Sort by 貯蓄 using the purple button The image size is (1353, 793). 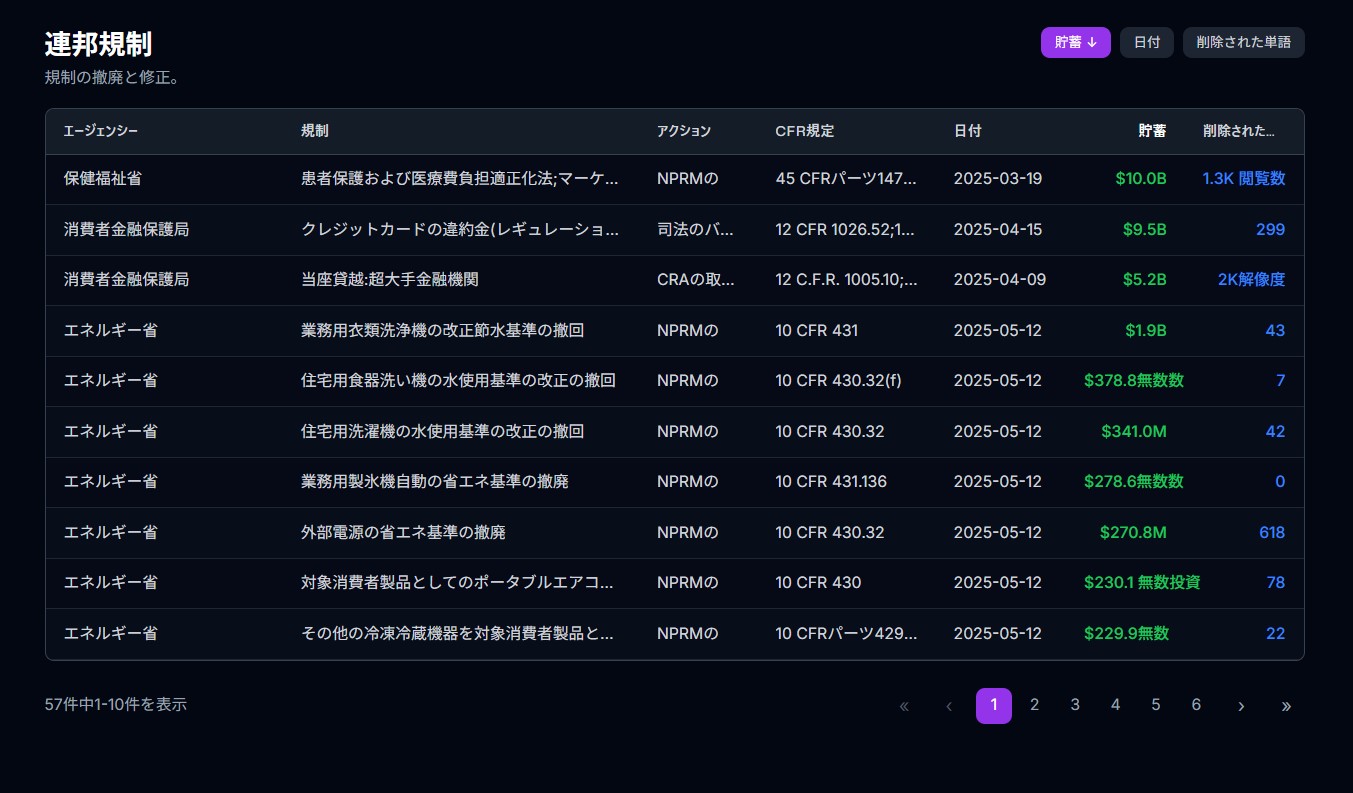point(1075,42)
